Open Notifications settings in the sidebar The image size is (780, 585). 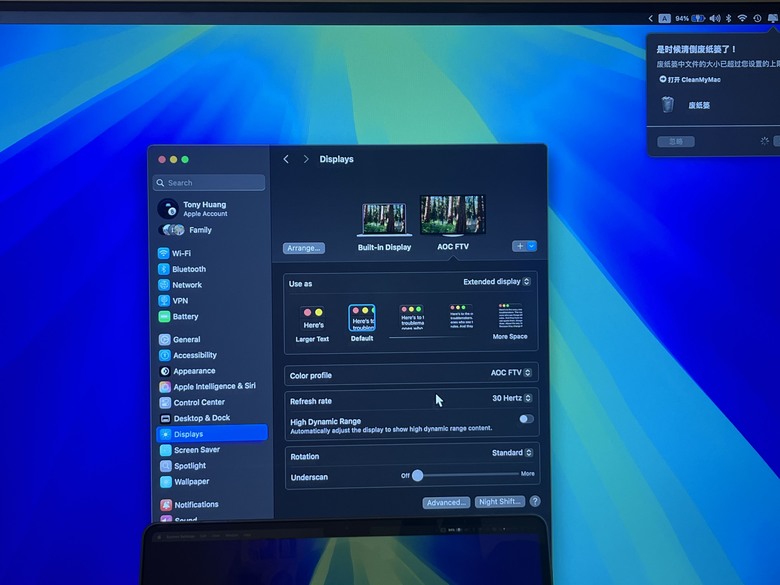[x=190, y=504]
